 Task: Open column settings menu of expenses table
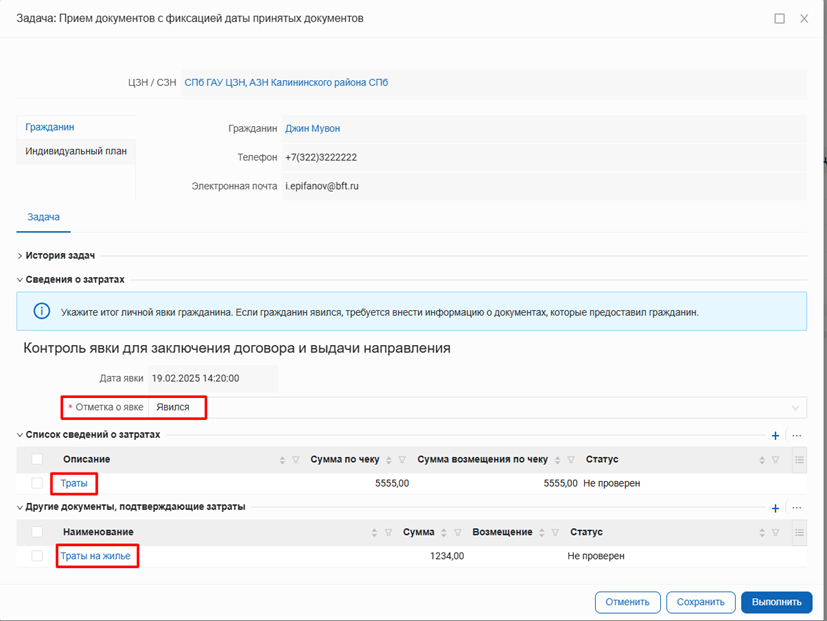click(799, 460)
